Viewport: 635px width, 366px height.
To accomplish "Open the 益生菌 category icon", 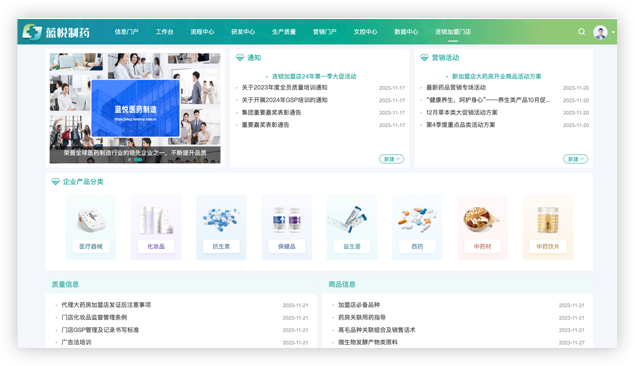I will (352, 219).
